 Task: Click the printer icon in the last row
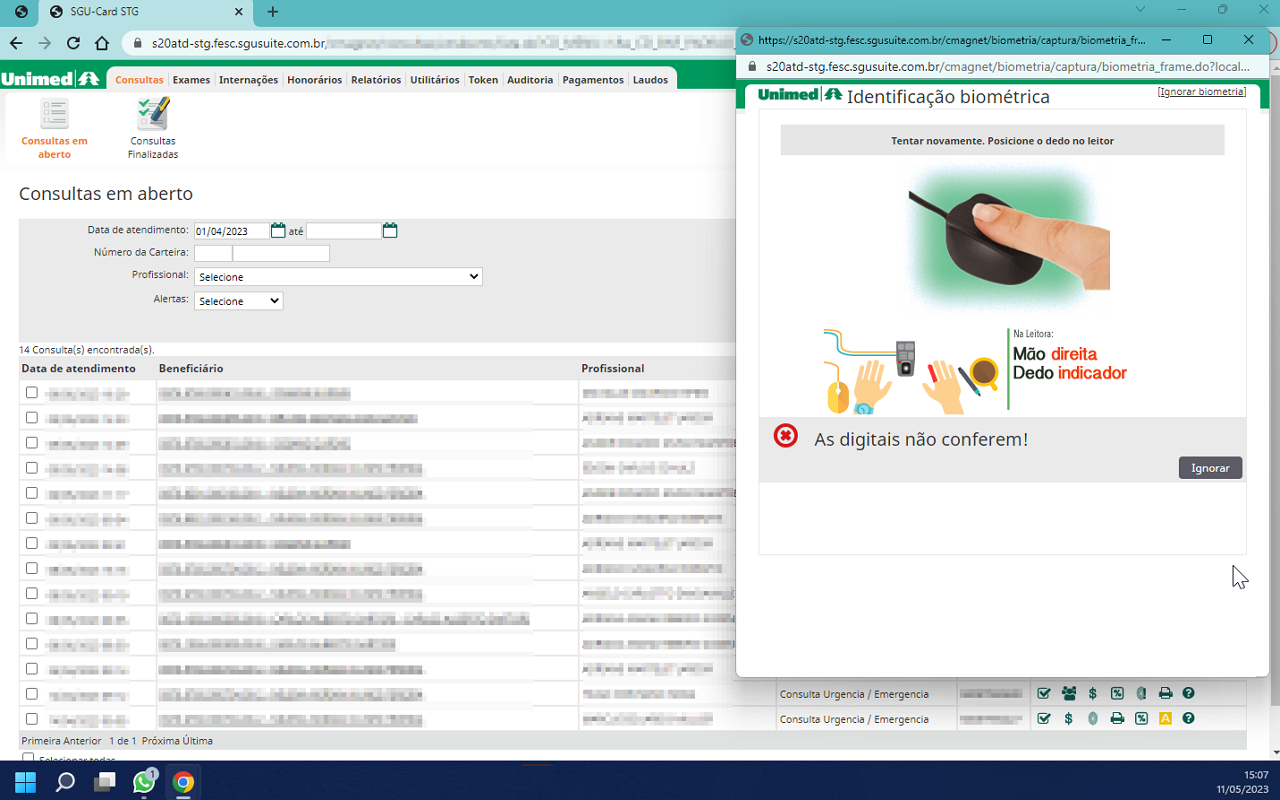(x=1117, y=719)
